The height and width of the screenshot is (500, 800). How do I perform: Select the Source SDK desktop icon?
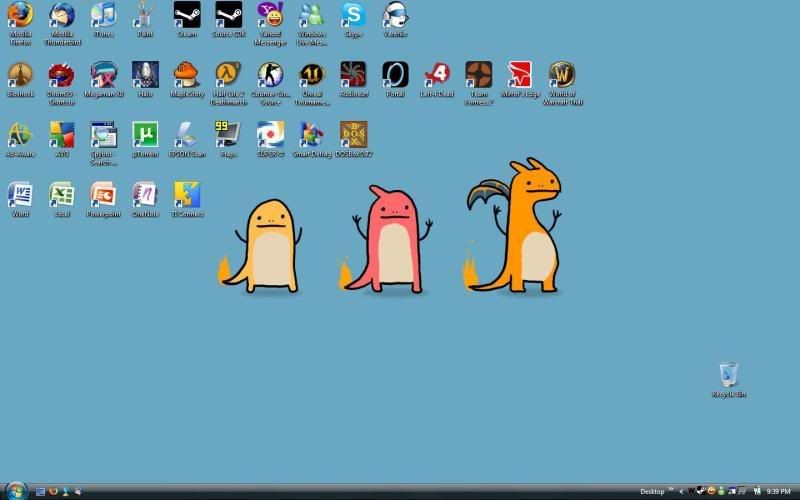coord(229,19)
